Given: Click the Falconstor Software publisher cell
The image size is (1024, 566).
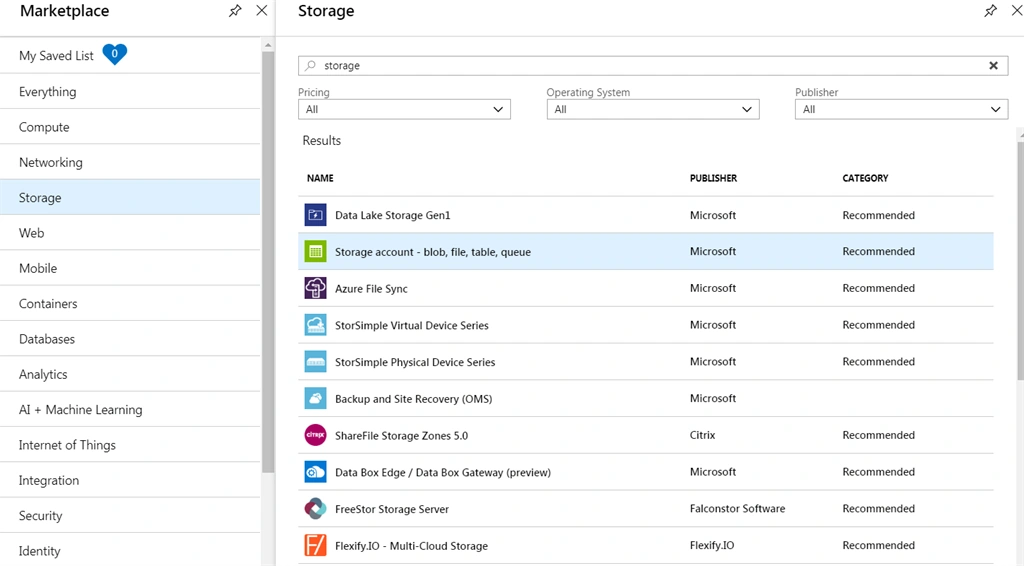Looking at the screenshot, I should (737, 508).
